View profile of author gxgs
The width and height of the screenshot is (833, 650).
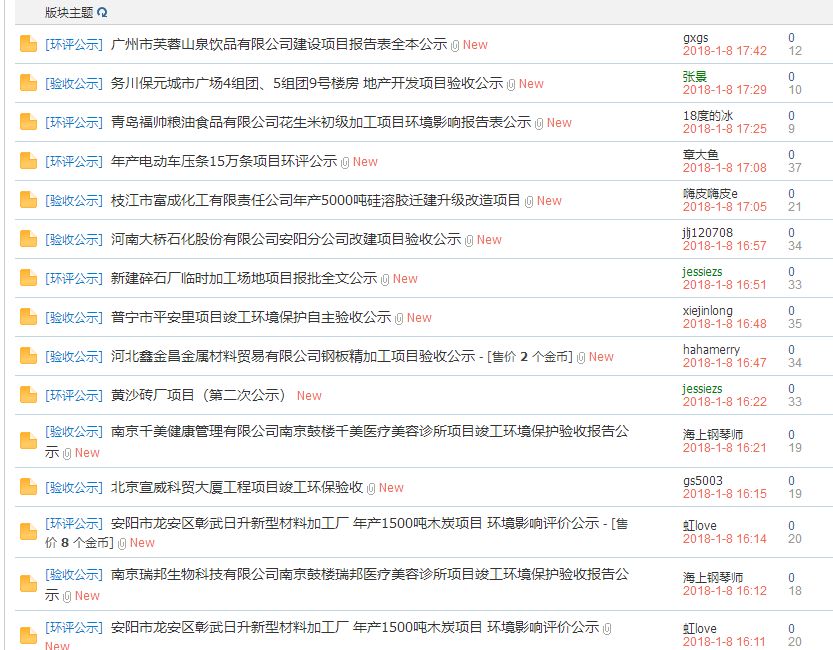point(695,38)
